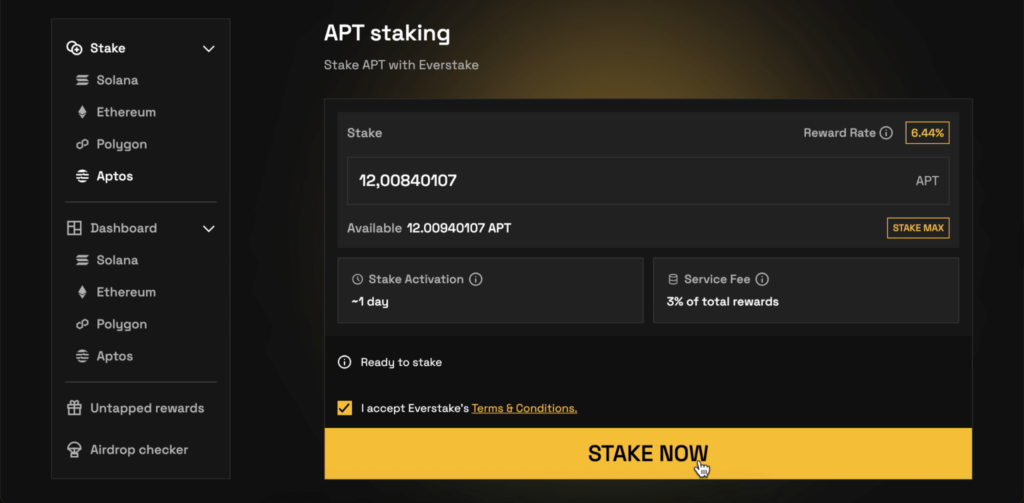Click the Reward Rate info icon
The width and height of the screenshot is (1024, 503).
click(x=886, y=133)
